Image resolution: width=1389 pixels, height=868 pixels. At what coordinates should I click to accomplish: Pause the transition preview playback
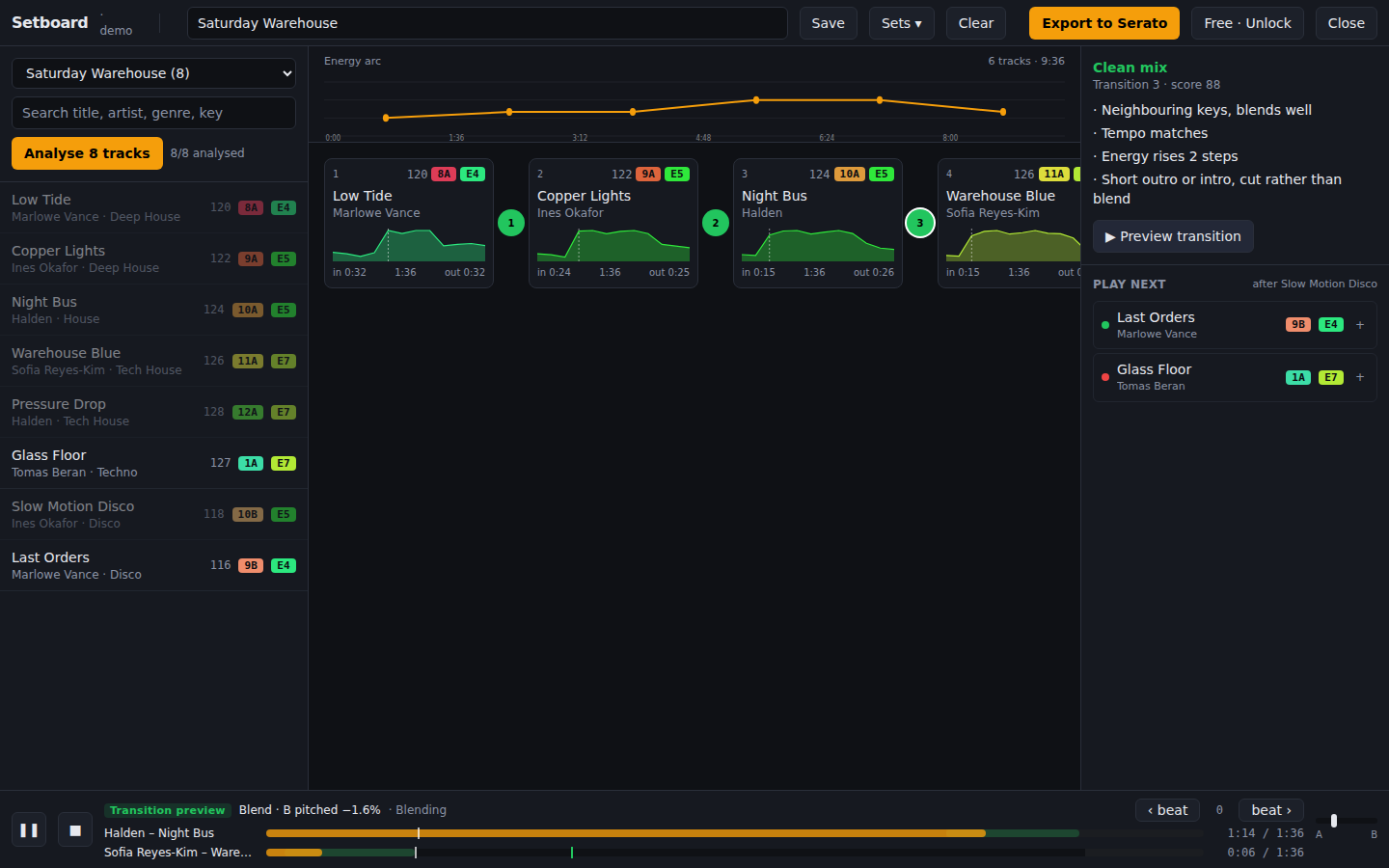point(29,829)
